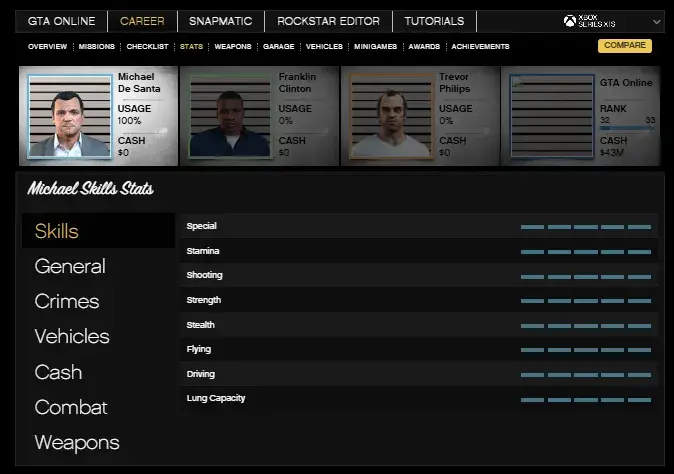Viewport: 674px width, 474px height.
Task: Open the Combat stats category
Action: [71, 407]
